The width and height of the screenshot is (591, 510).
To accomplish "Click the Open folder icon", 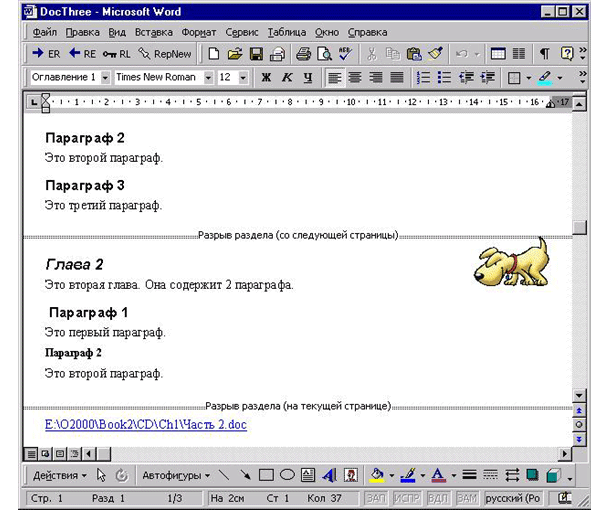I will (x=235, y=54).
